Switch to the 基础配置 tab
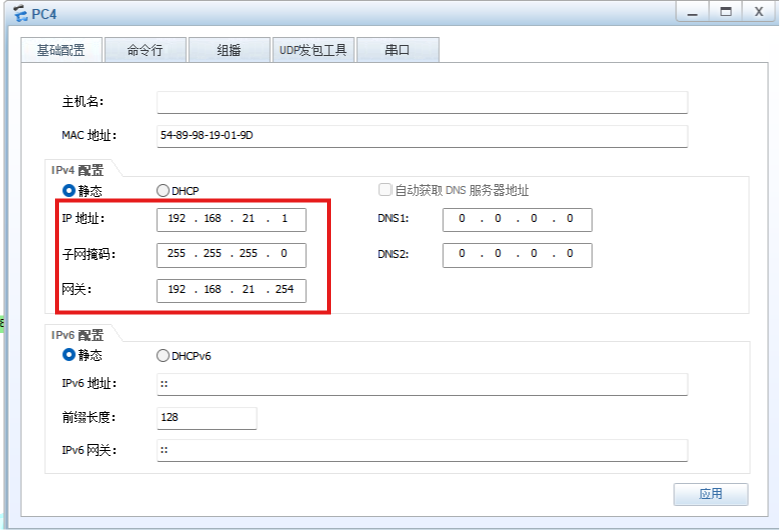 tap(62, 50)
